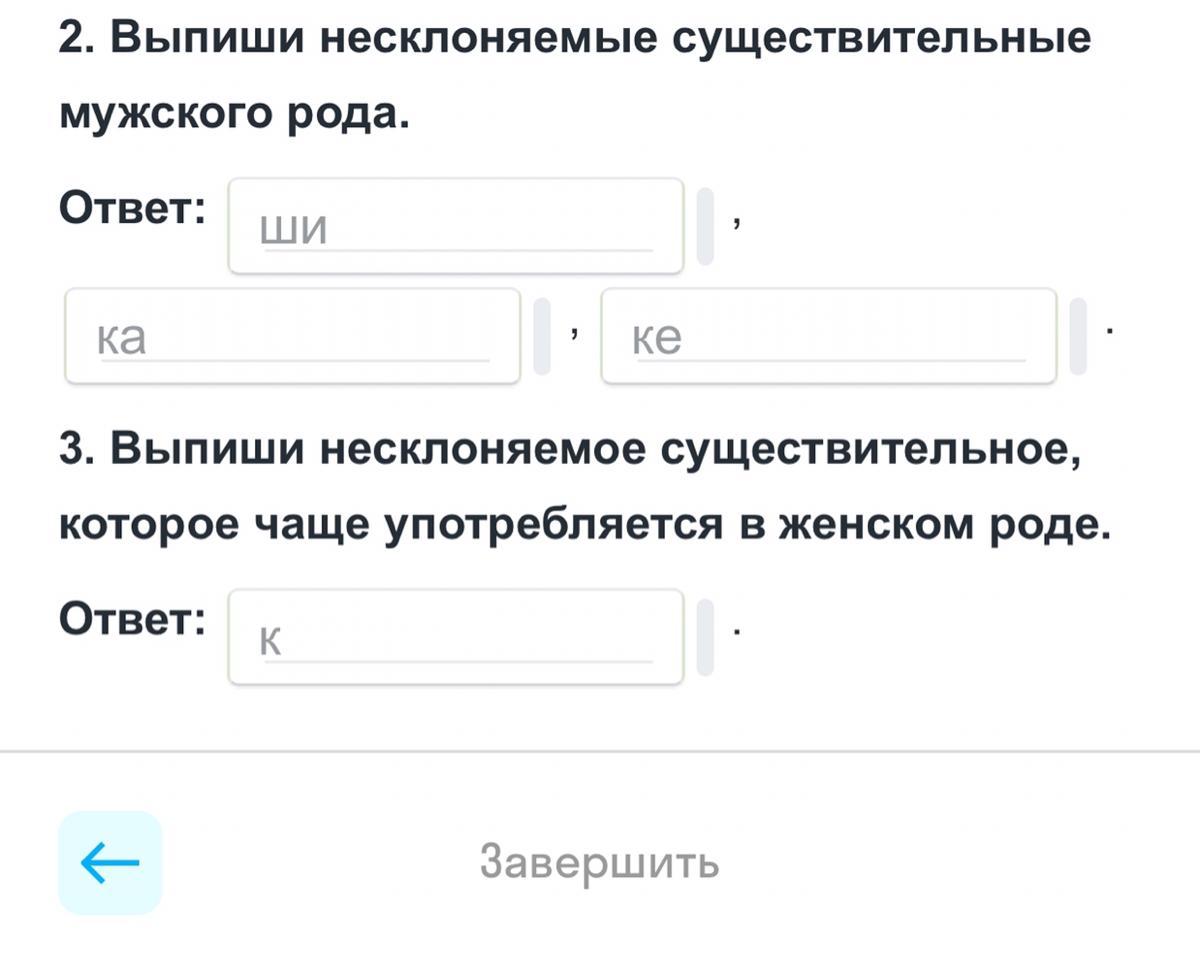Click gray status bar beside "ка" field
Image resolution: width=1200 pixels, height=974 pixels.
[x=542, y=336]
